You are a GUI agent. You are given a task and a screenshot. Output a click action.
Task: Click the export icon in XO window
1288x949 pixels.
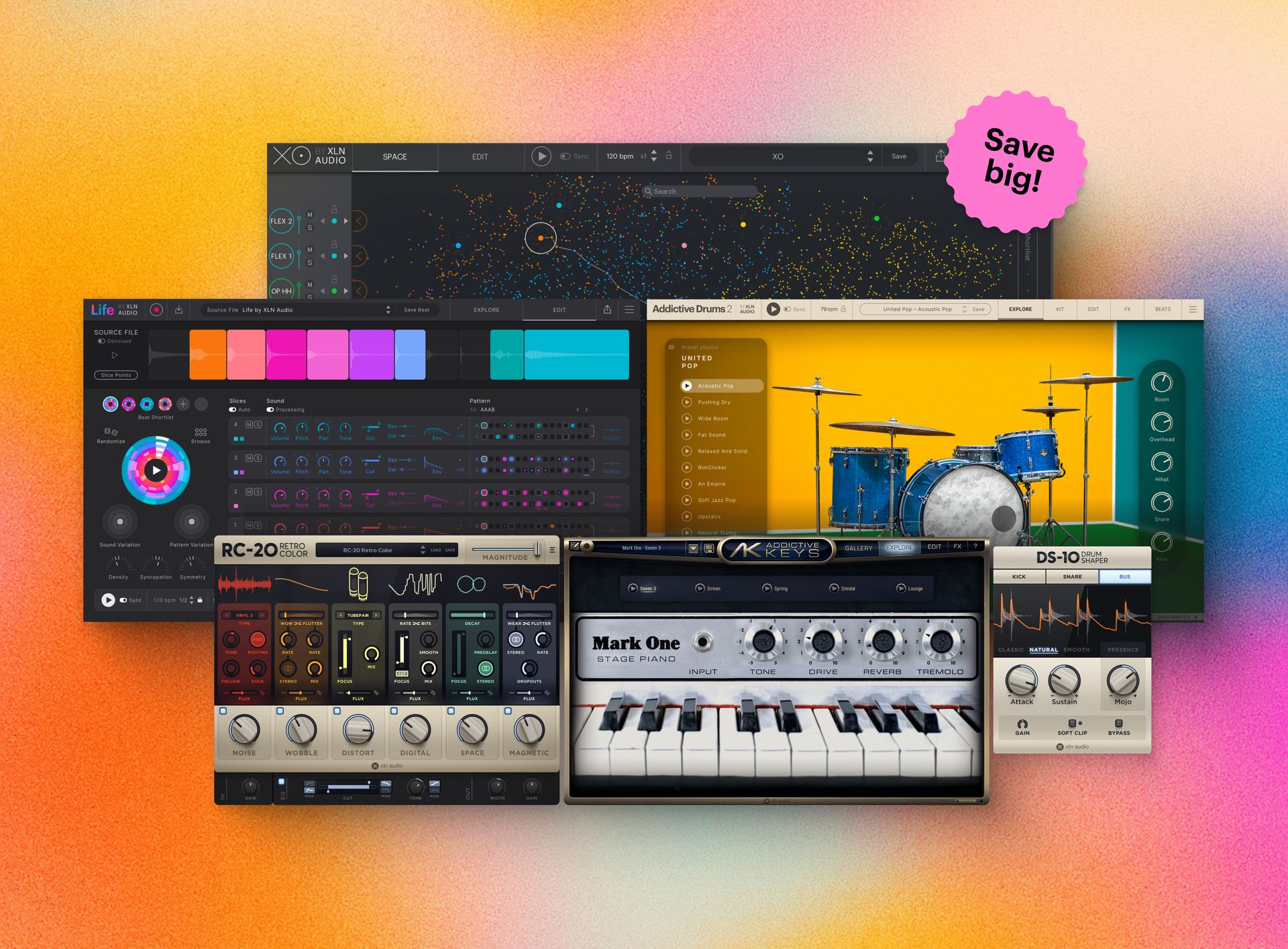tap(940, 156)
